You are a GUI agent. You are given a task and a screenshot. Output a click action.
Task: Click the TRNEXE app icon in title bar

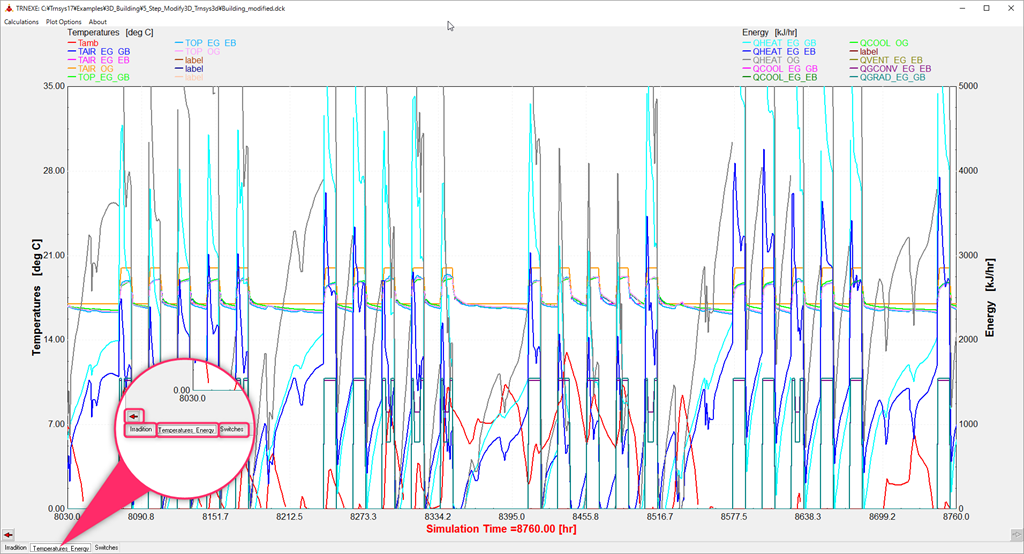[x=8, y=8]
